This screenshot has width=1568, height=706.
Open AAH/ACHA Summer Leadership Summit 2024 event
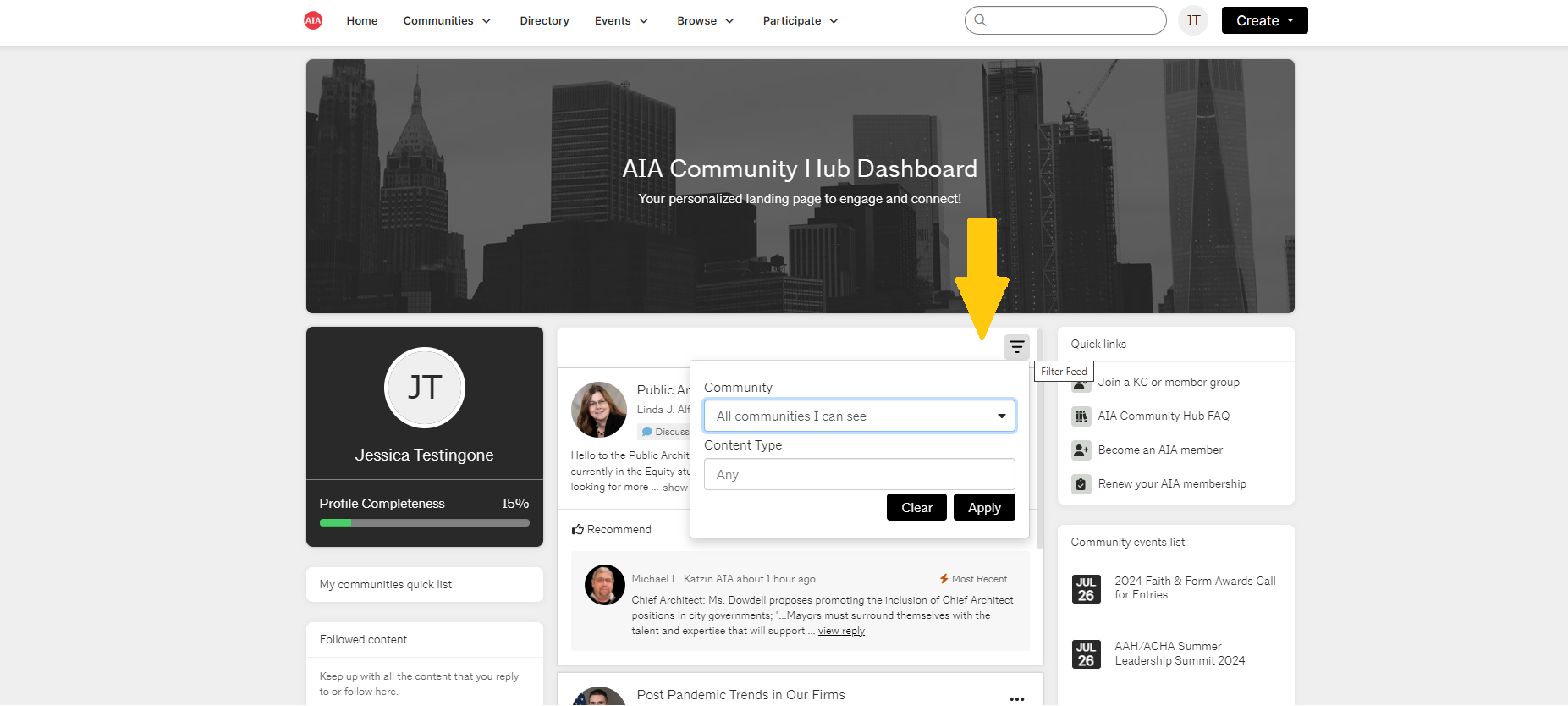(1180, 654)
